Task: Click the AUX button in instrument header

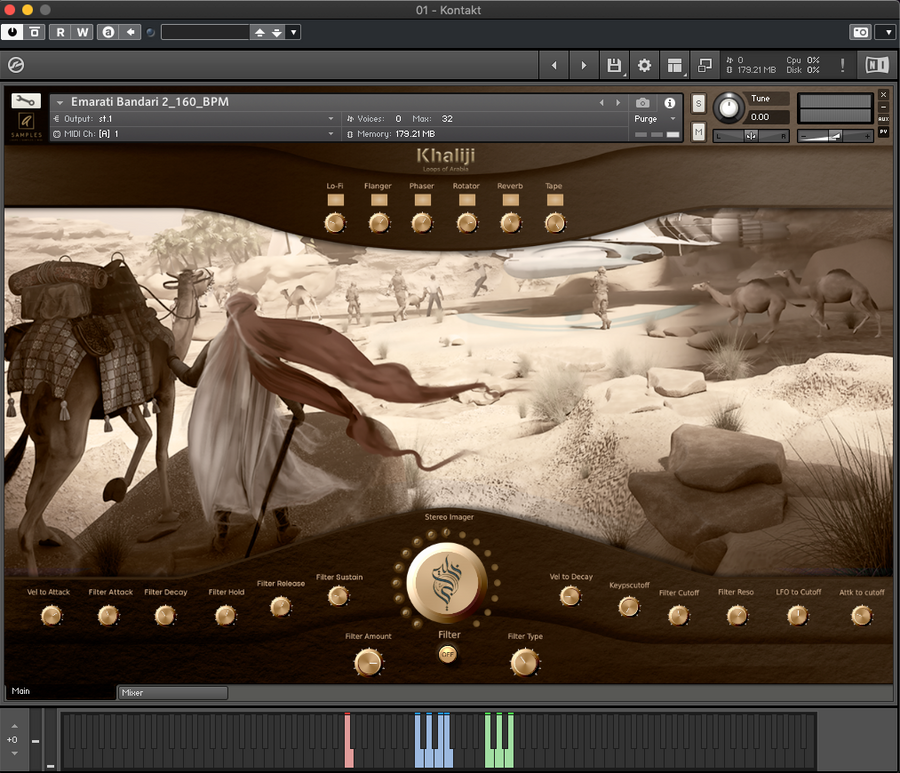Action: [883, 119]
